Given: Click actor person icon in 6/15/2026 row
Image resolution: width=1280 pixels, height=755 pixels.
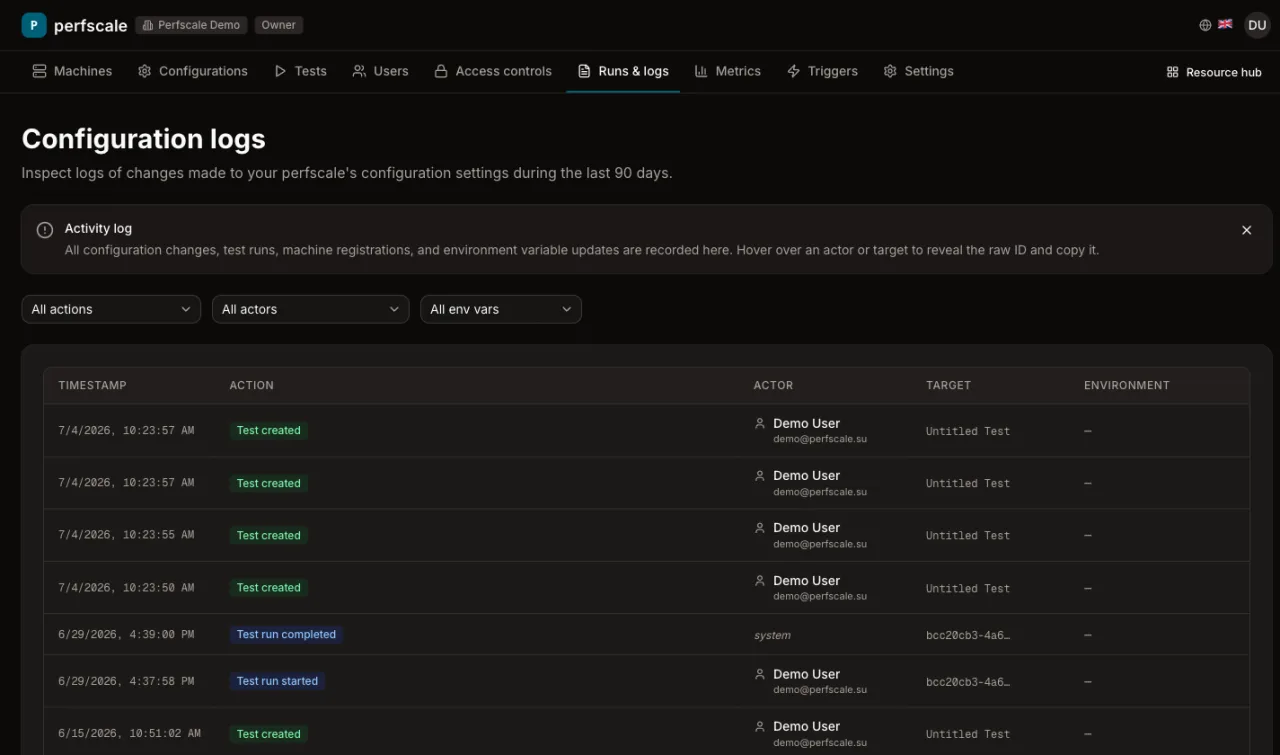Looking at the screenshot, I should pos(760,726).
